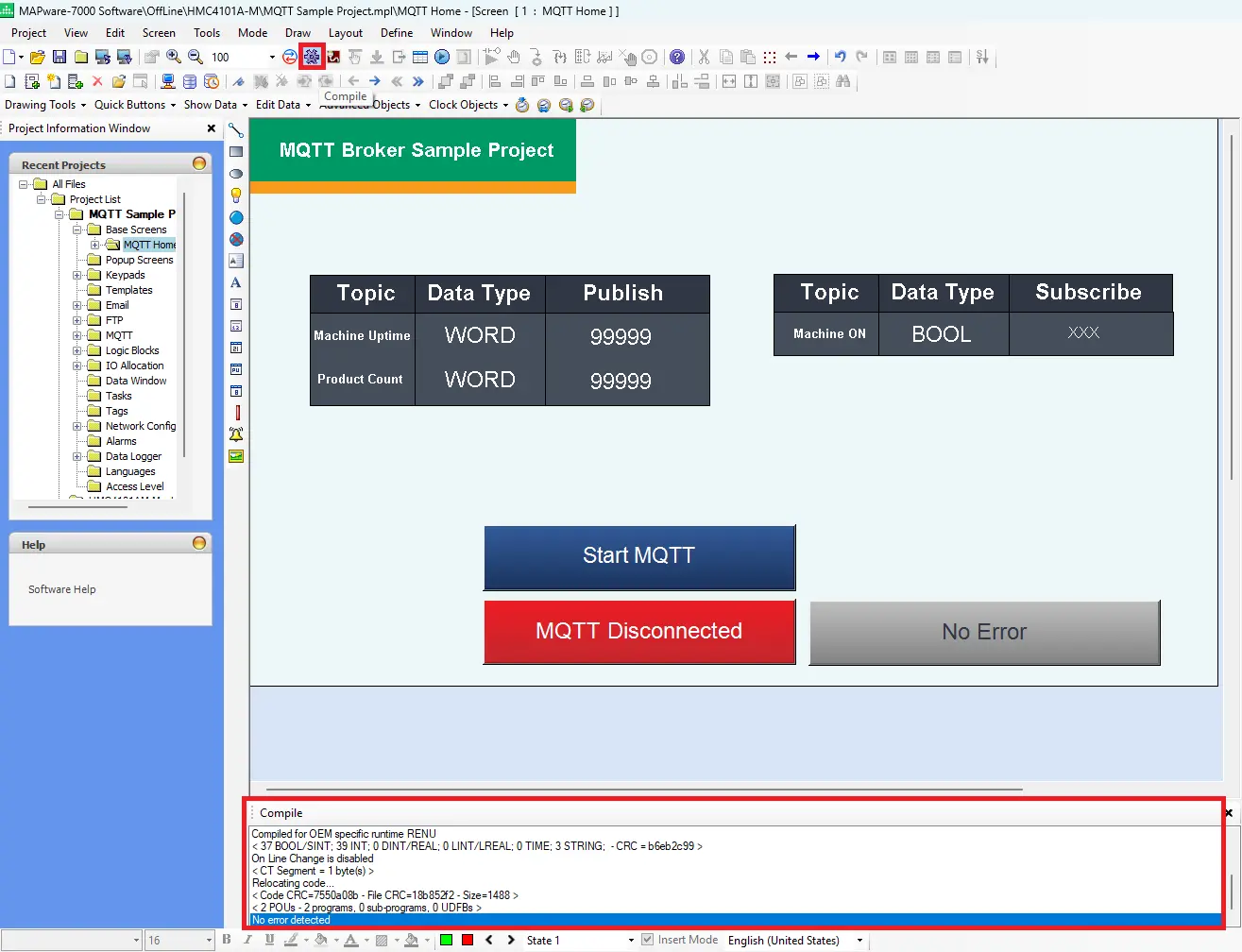Click the Start MQTT button
Screen dimensions: 1242x952
639,556
